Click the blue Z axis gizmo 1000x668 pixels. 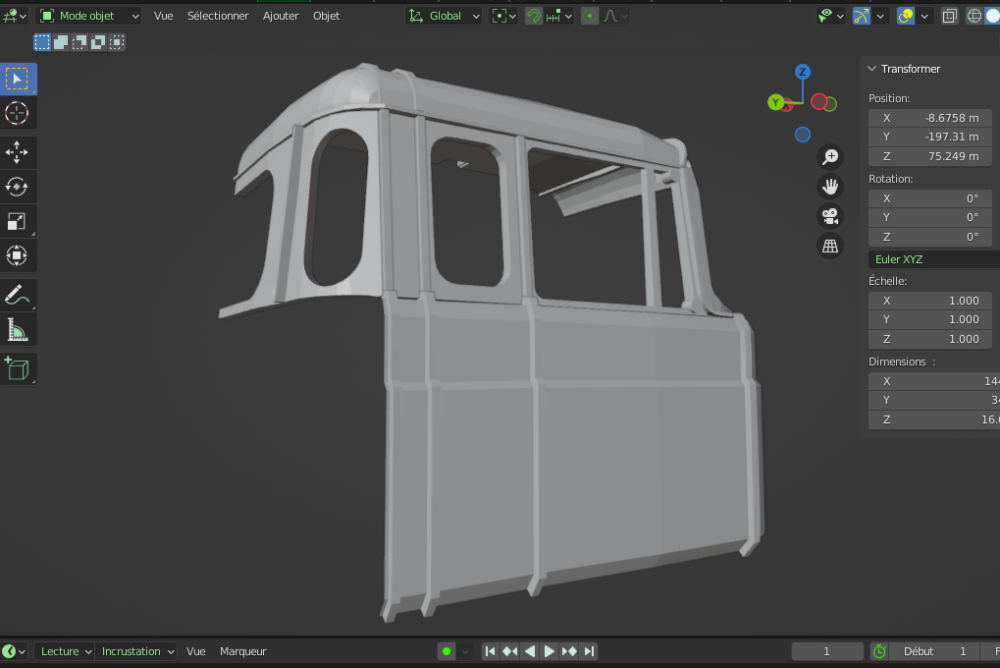pyautogui.click(x=802, y=72)
